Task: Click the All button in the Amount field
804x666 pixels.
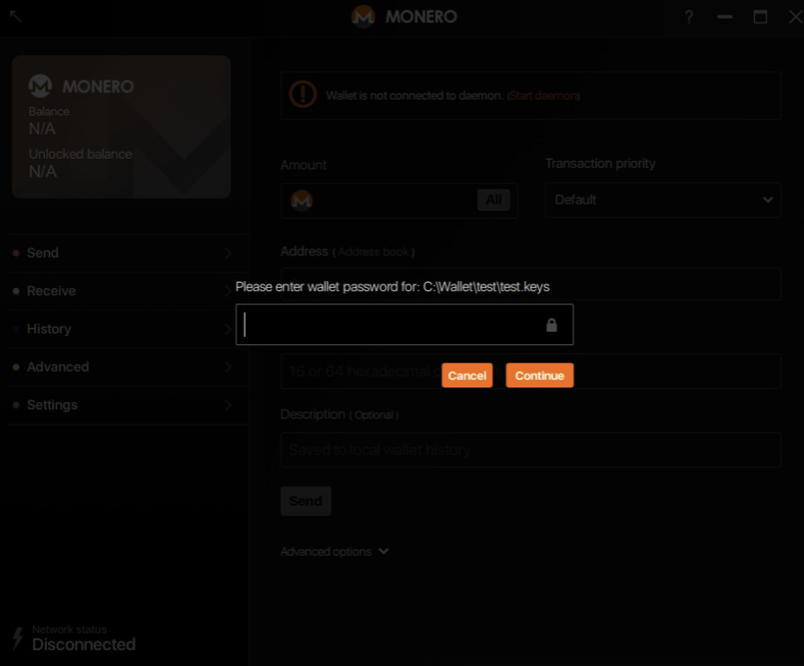Action: [x=493, y=200]
